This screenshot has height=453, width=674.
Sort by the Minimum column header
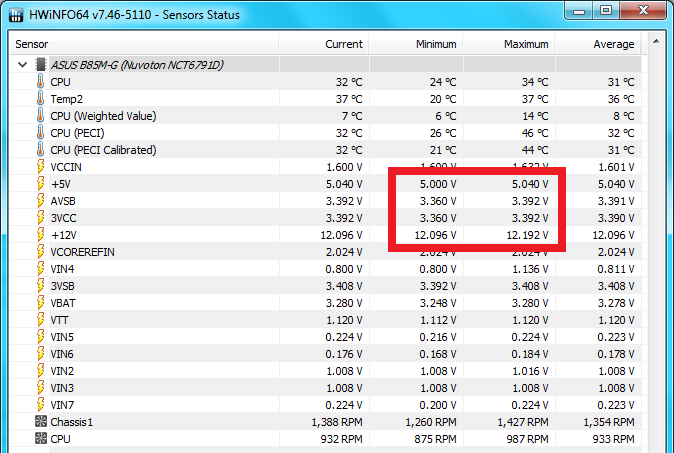(x=416, y=44)
